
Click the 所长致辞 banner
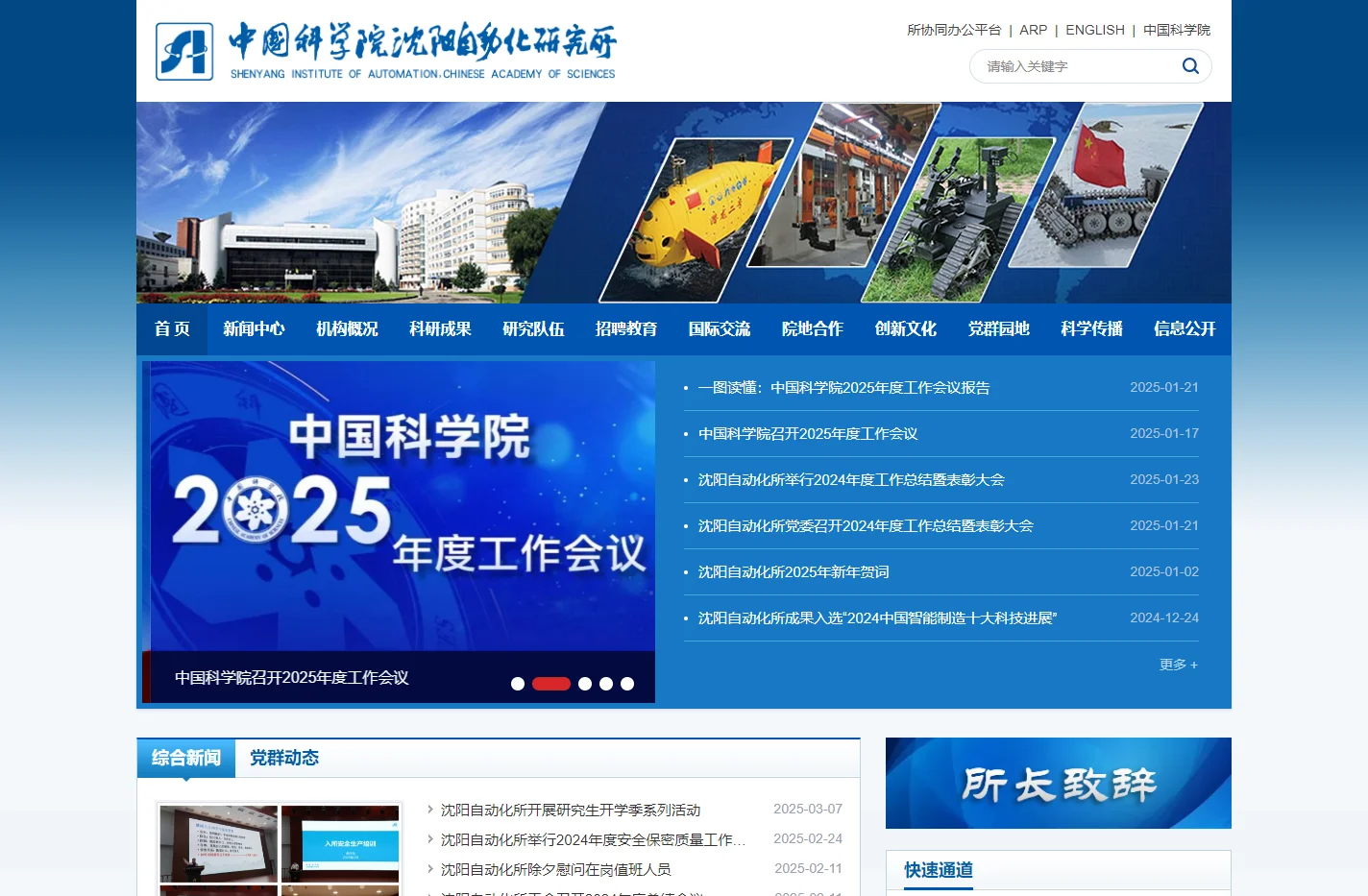(1059, 783)
